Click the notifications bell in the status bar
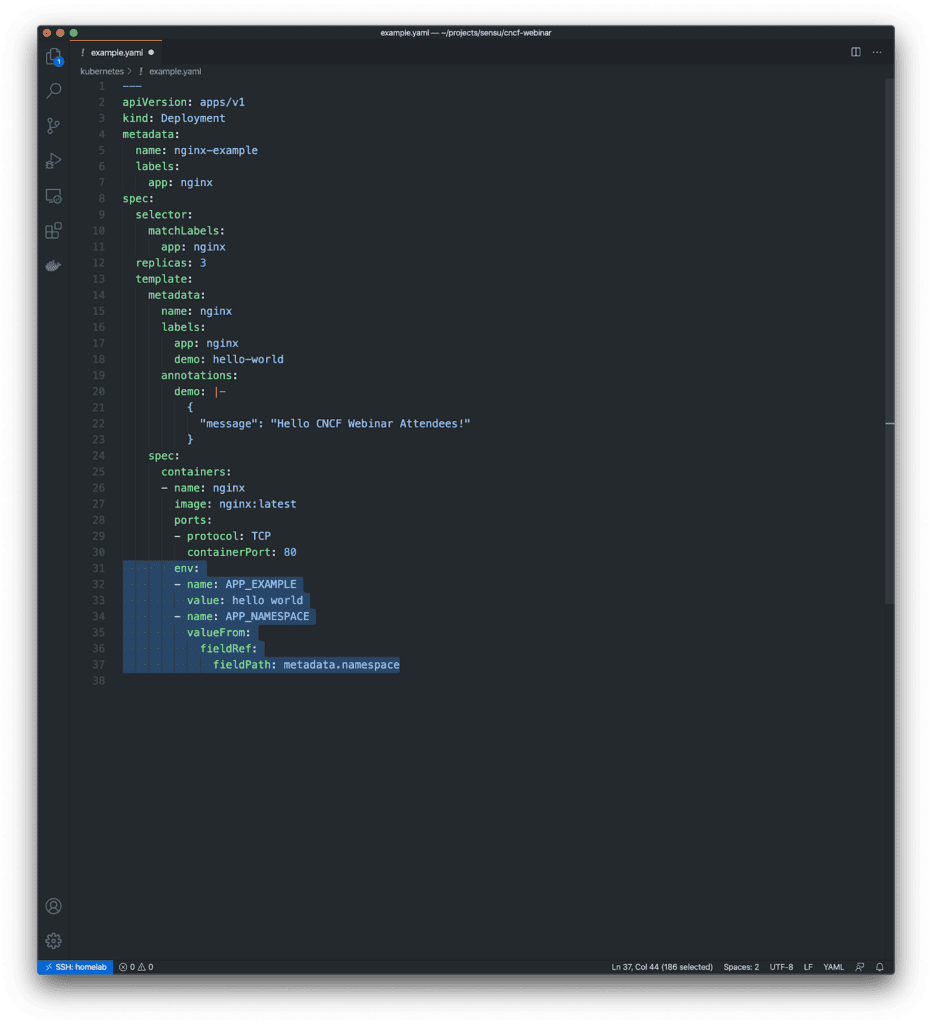The image size is (932, 1024). click(879, 967)
